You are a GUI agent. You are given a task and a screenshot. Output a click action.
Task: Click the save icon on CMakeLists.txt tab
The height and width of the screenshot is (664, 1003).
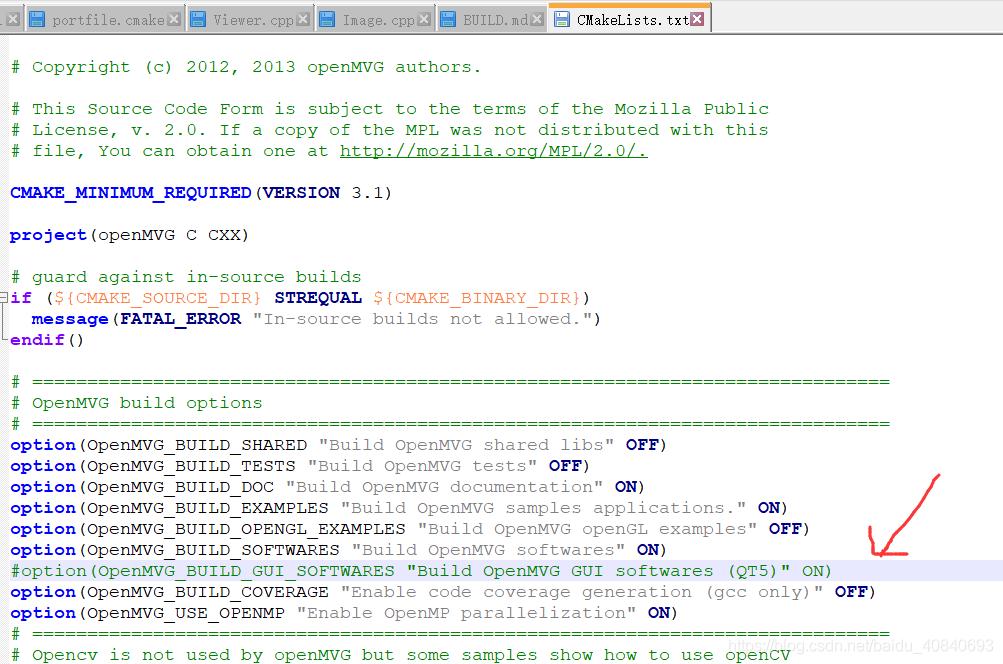(562, 20)
